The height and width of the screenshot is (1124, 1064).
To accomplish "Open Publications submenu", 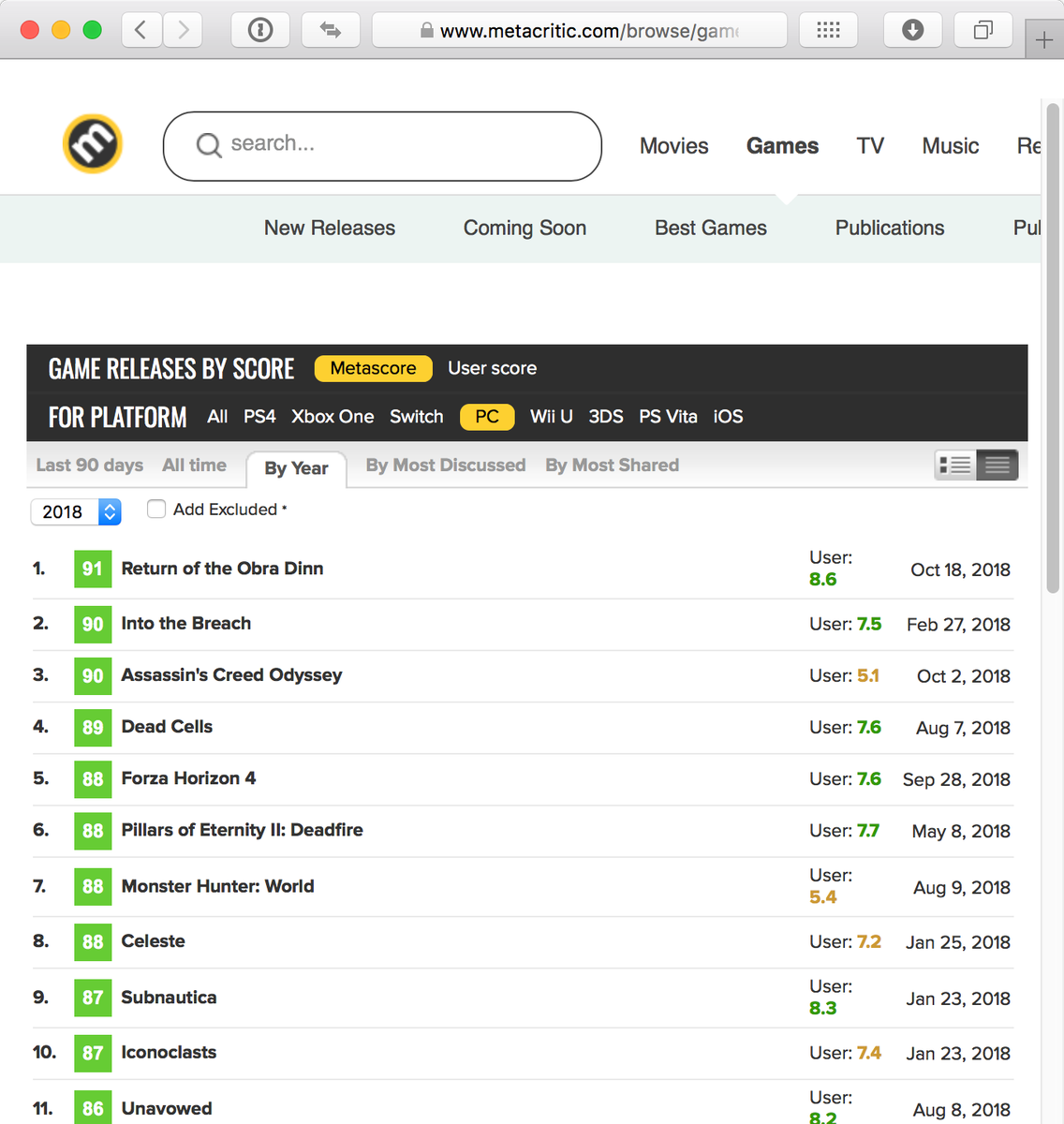I will (890, 228).
